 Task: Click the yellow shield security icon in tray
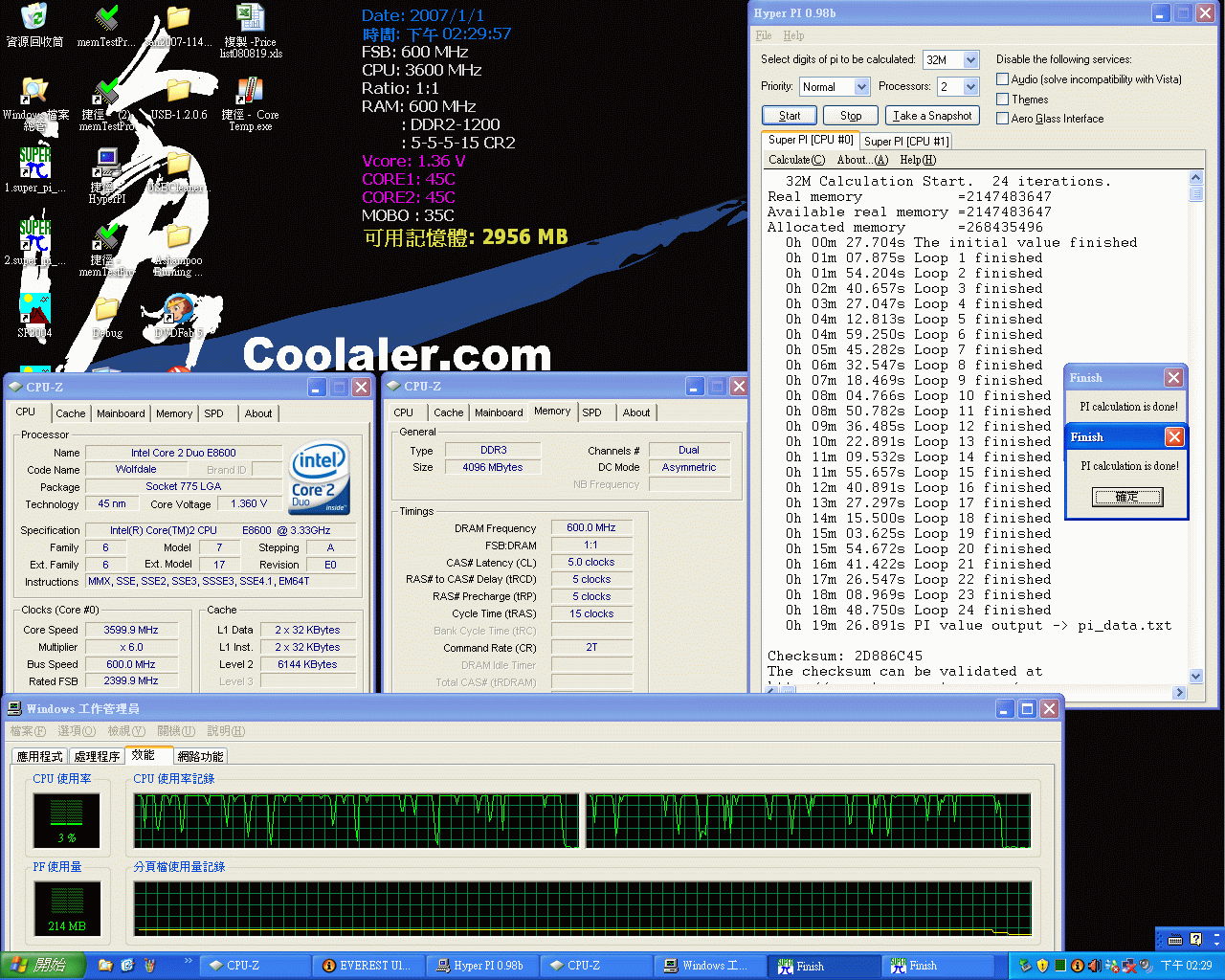(1042, 966)
